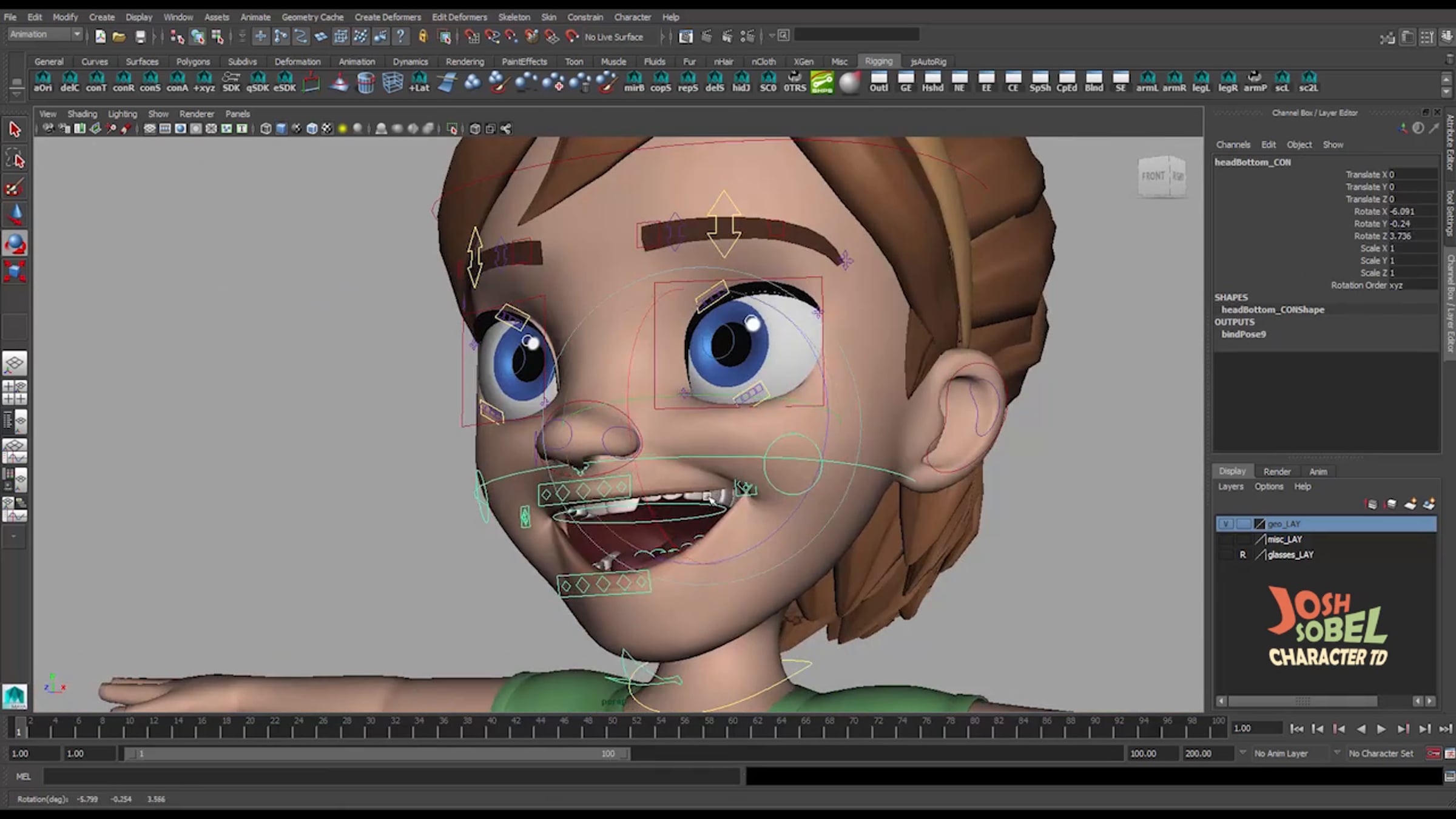Click the Go to start of range button

click(1297, 729)
